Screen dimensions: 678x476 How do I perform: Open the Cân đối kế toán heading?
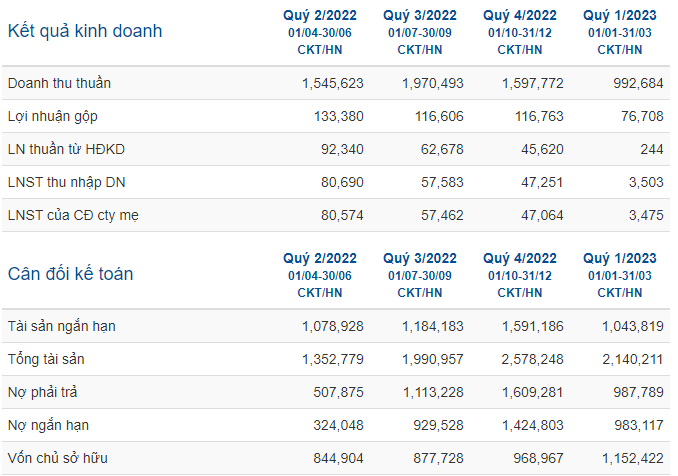(70, 274)
